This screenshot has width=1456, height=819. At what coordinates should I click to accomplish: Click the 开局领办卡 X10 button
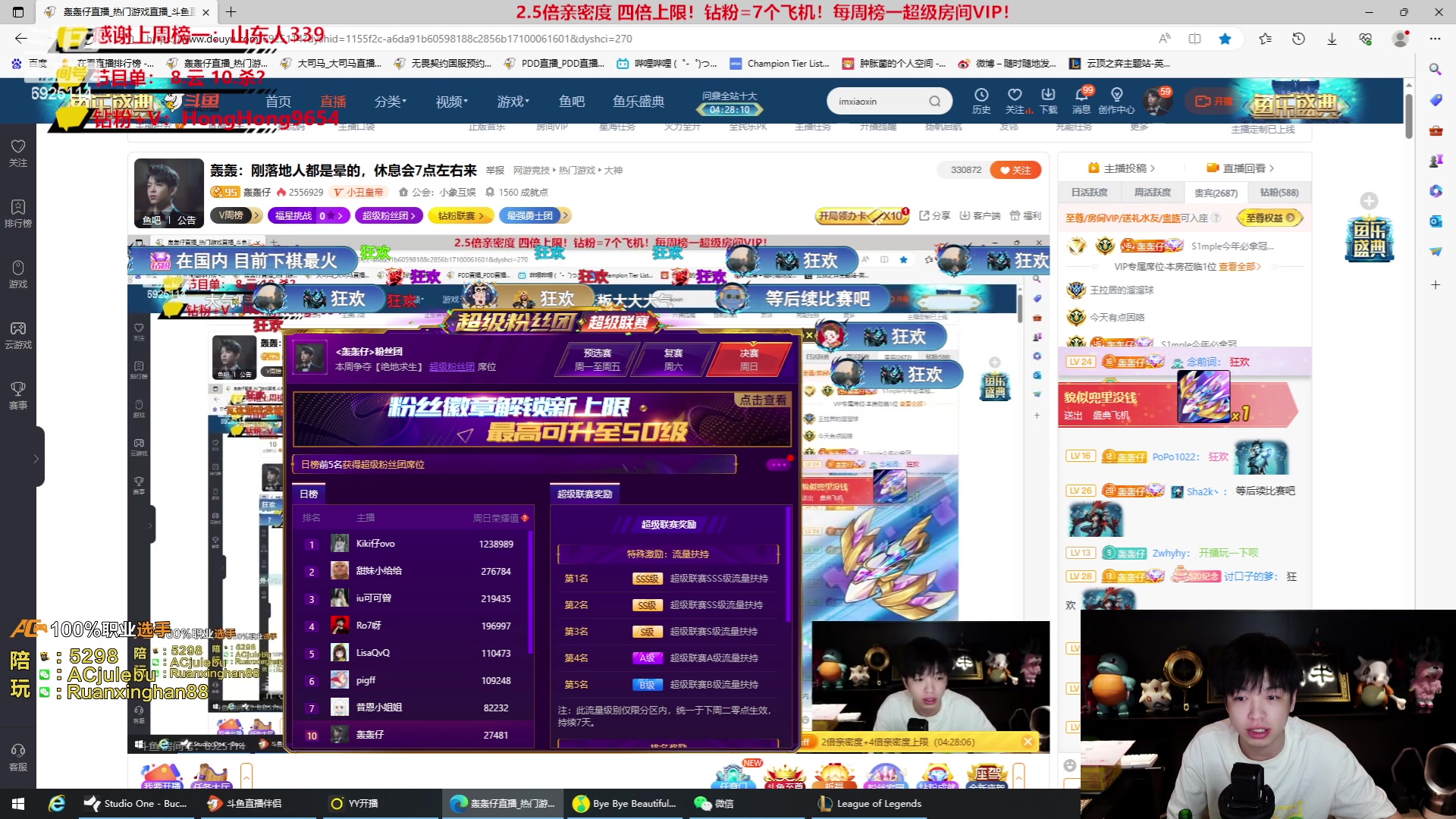coord(862,215)
